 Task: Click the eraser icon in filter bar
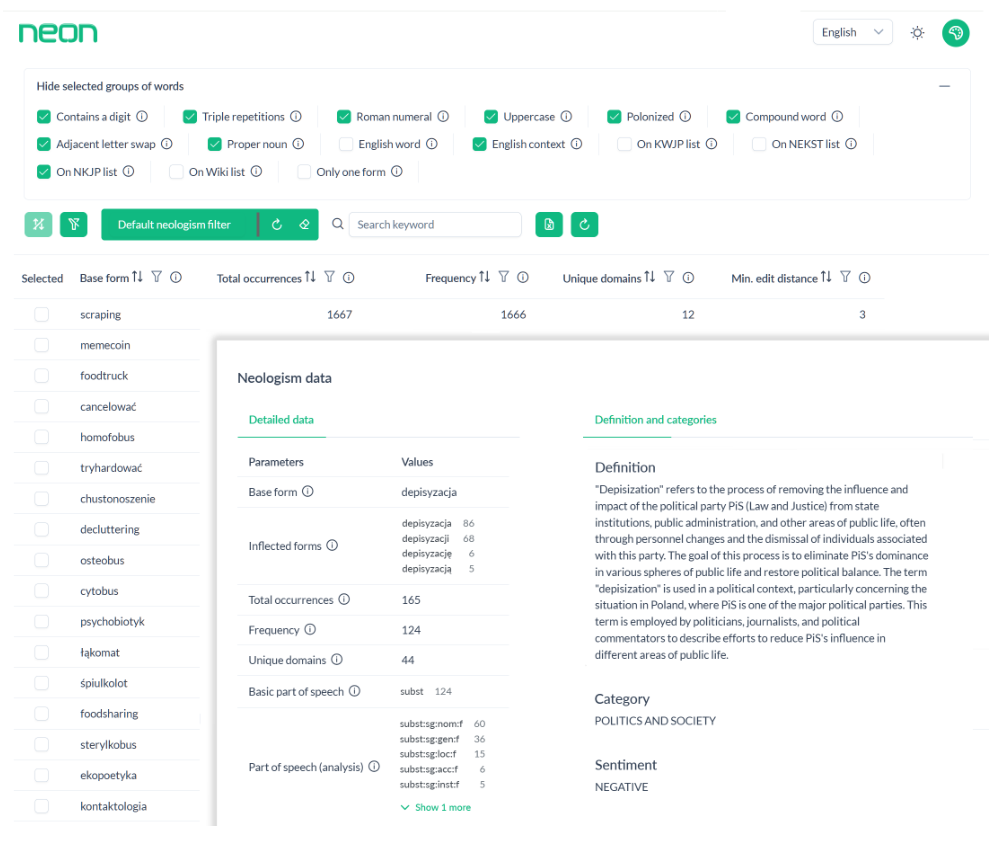point(304,225)
